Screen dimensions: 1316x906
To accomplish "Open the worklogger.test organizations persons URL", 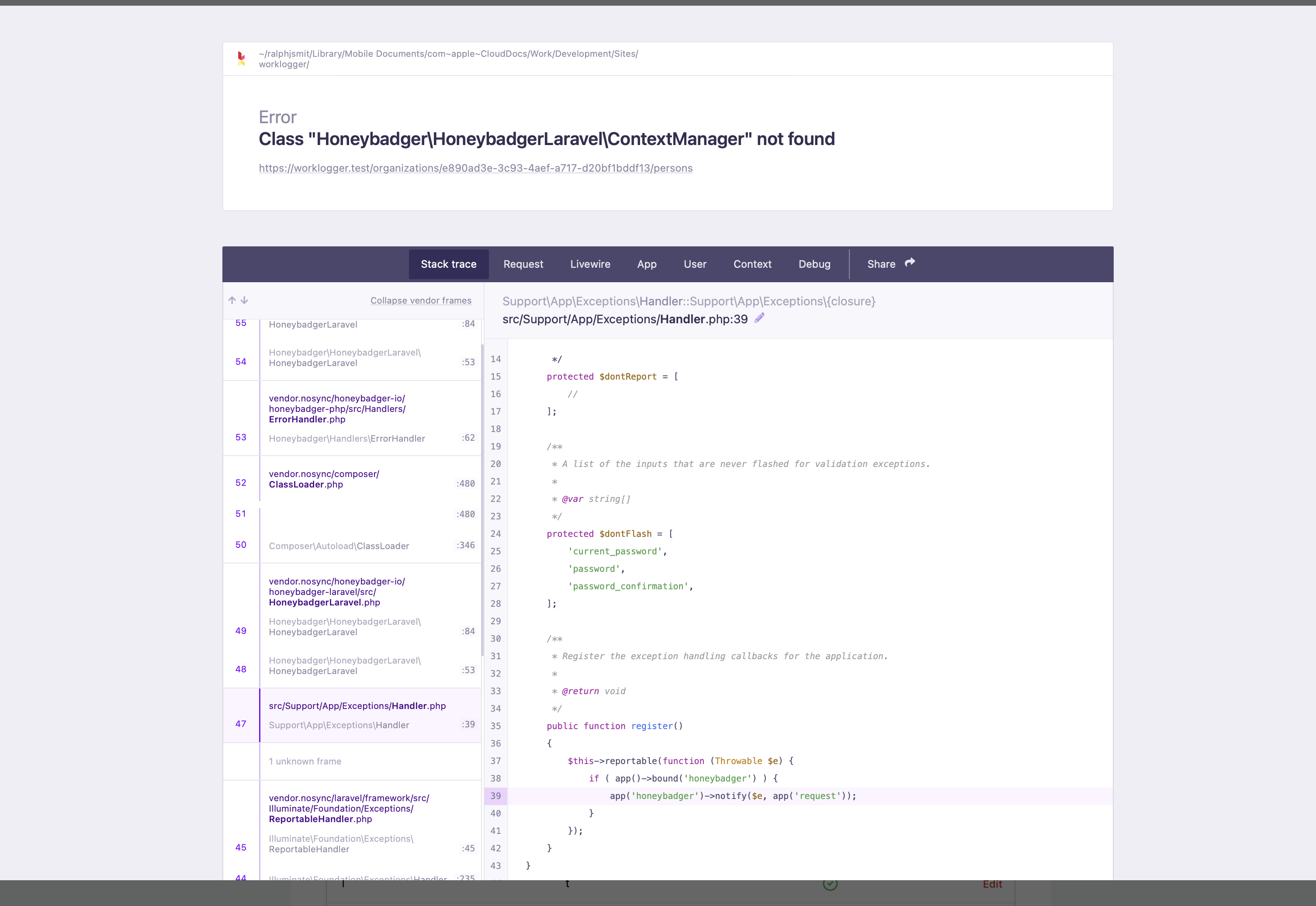I will [x=475, y=168].
